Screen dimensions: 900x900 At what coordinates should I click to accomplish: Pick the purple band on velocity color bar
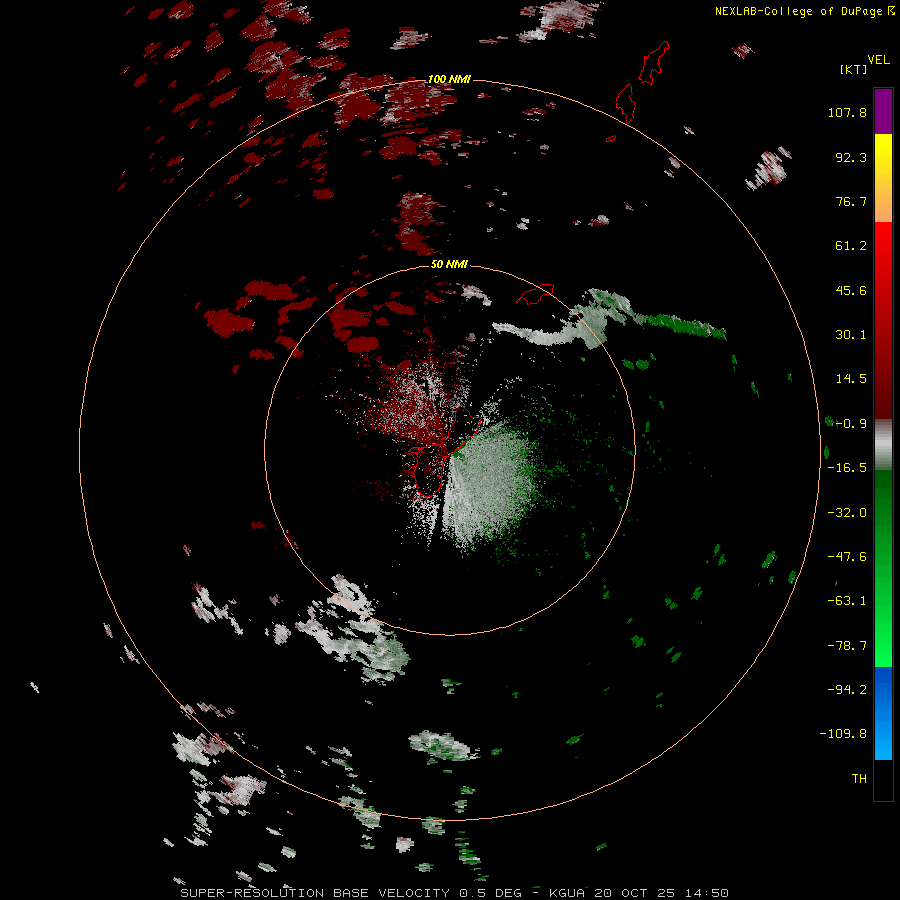pyautogui.click(x=883, y=111)
